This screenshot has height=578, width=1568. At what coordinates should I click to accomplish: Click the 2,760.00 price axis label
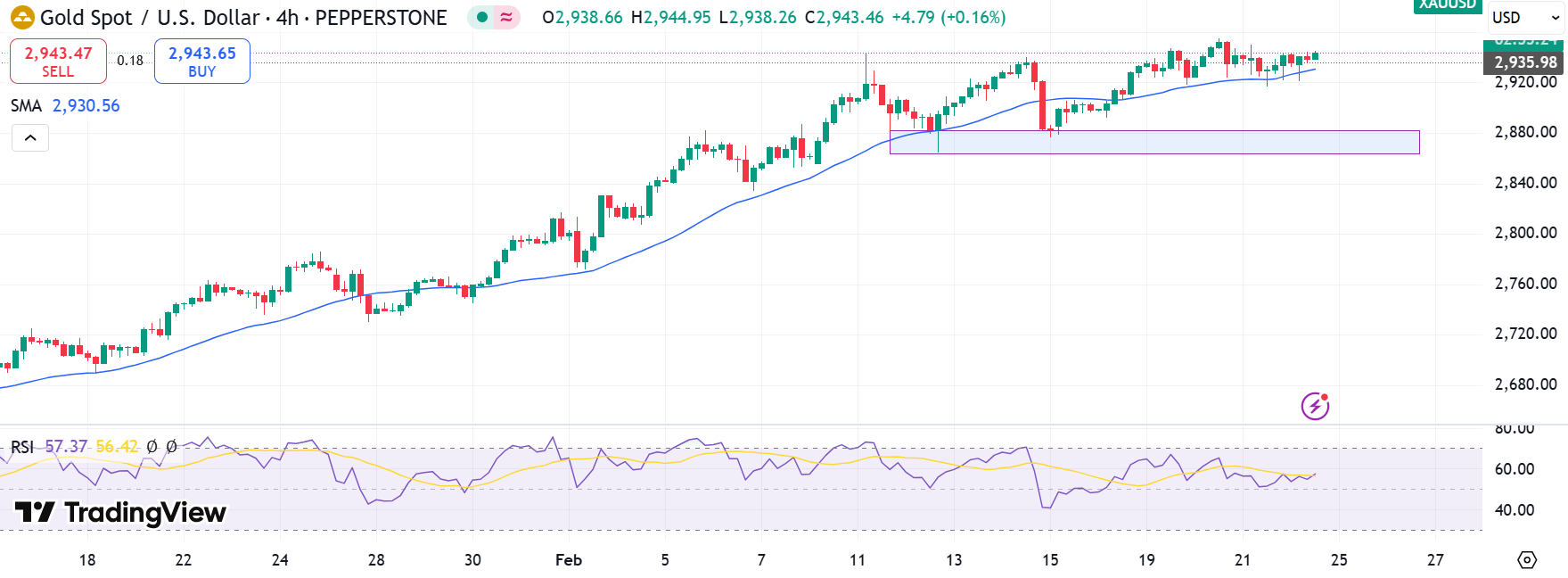pyautogui.click(x=1525, y=284)
